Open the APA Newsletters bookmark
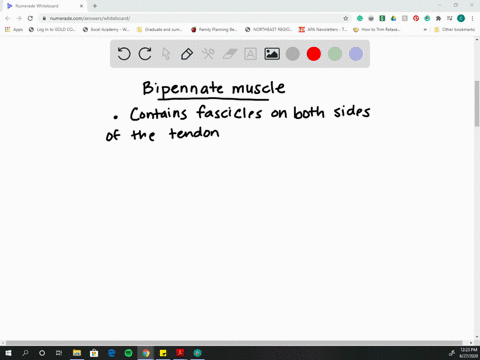480x360 pixels. pyautogui.click(x=323, y=29)
